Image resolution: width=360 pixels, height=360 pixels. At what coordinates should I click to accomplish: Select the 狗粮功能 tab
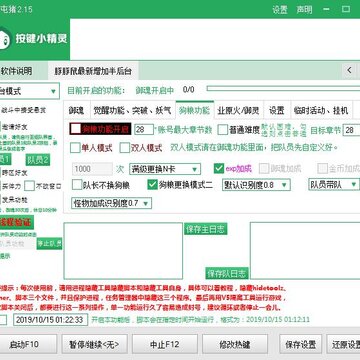195,110
